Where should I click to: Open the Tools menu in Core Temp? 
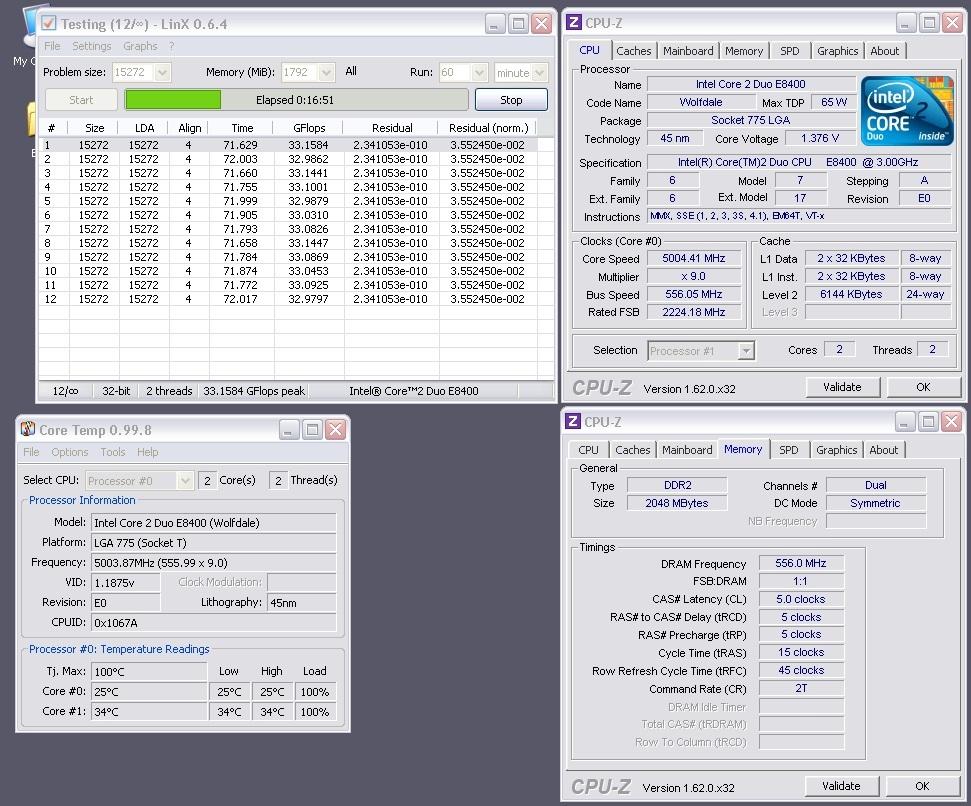[x=113, y=452]
